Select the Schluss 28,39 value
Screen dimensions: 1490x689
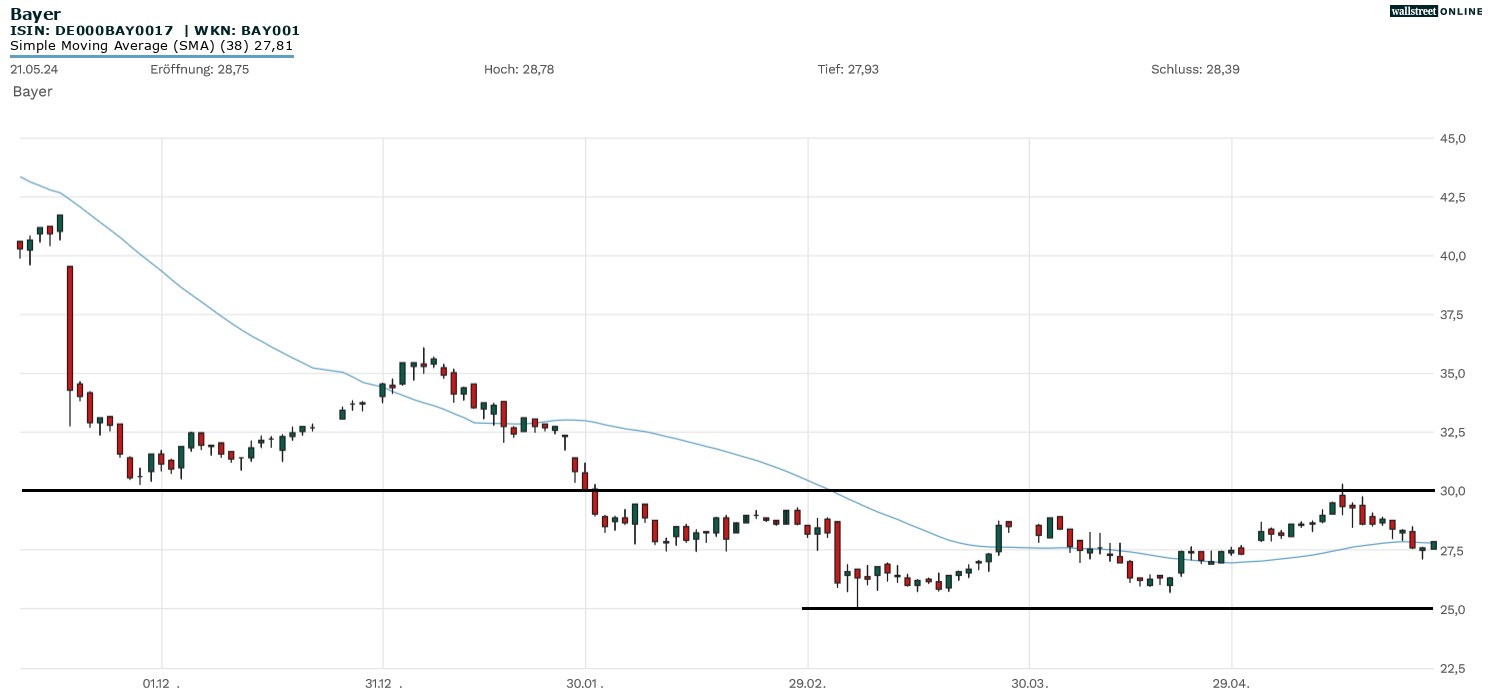click(1195, 69)
